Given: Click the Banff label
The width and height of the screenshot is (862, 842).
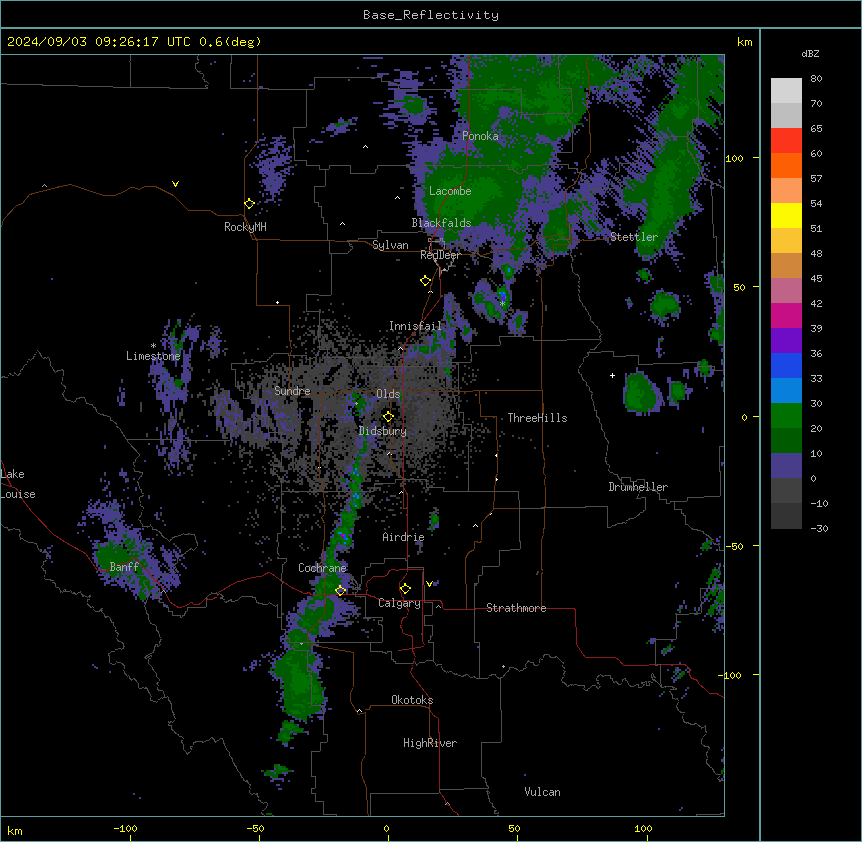Looking at the screenshot, I should click(x=124, y=567).
